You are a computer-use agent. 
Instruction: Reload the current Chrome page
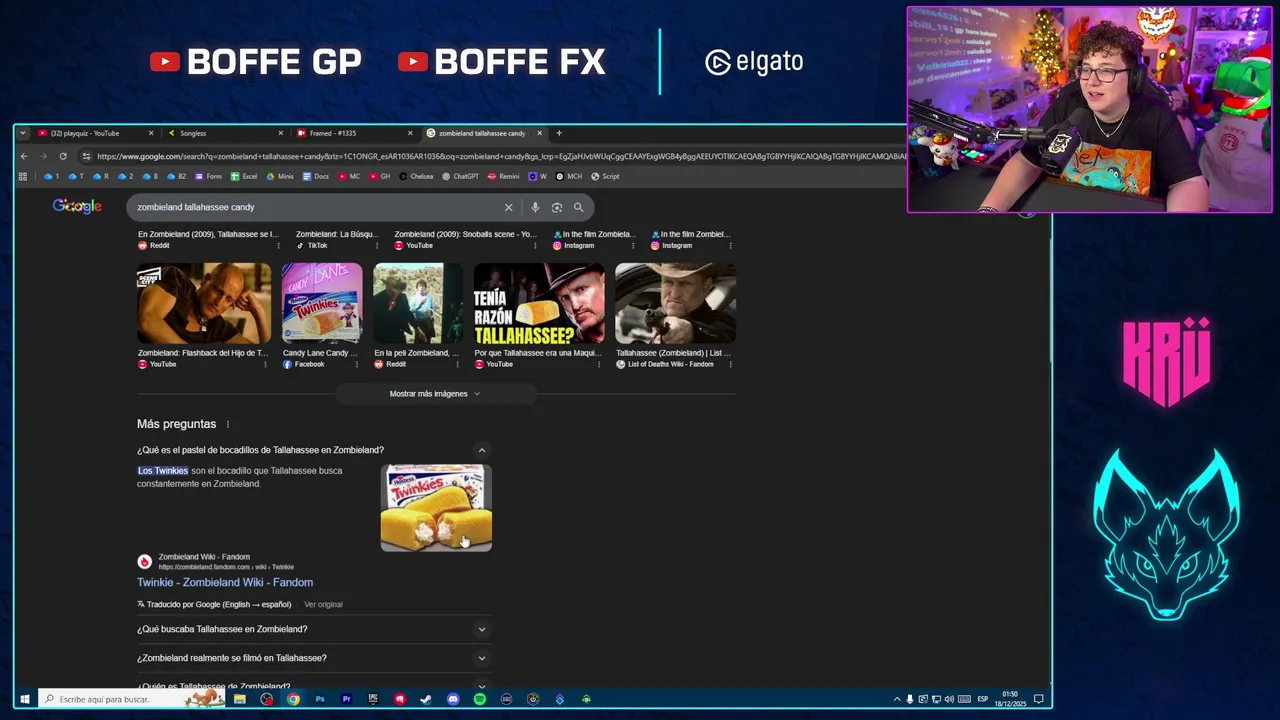[63, 156]
